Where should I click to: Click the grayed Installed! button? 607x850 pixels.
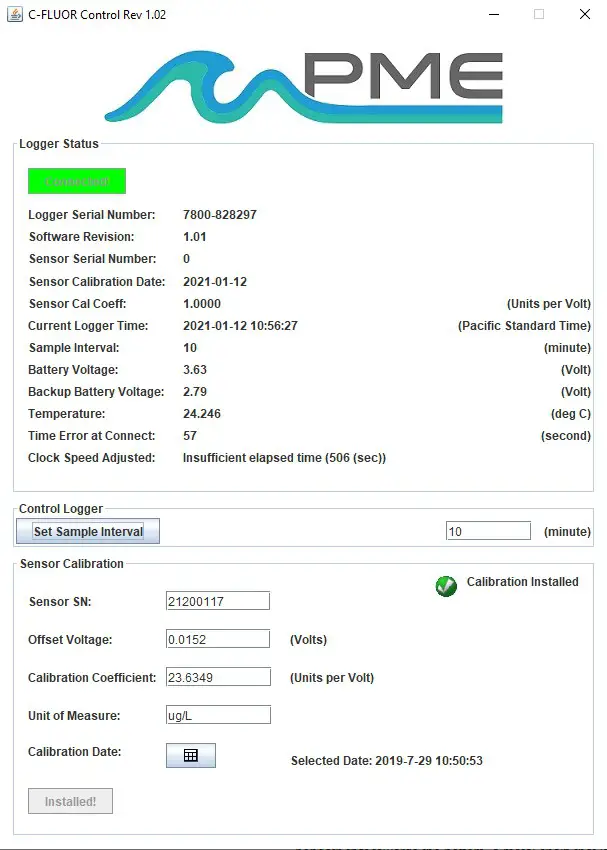tap(70, 801)
